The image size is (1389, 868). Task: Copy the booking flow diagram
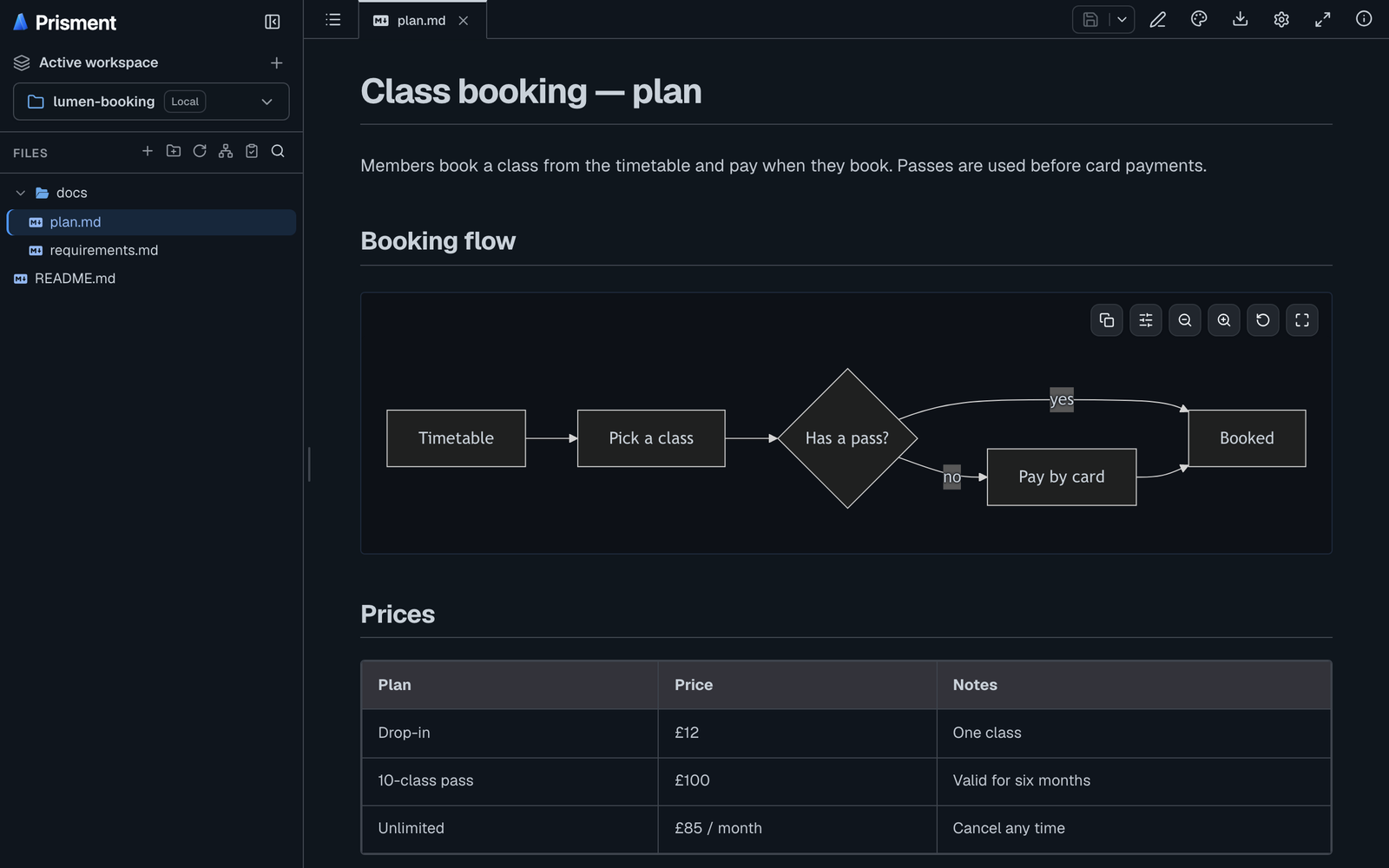1107,320
